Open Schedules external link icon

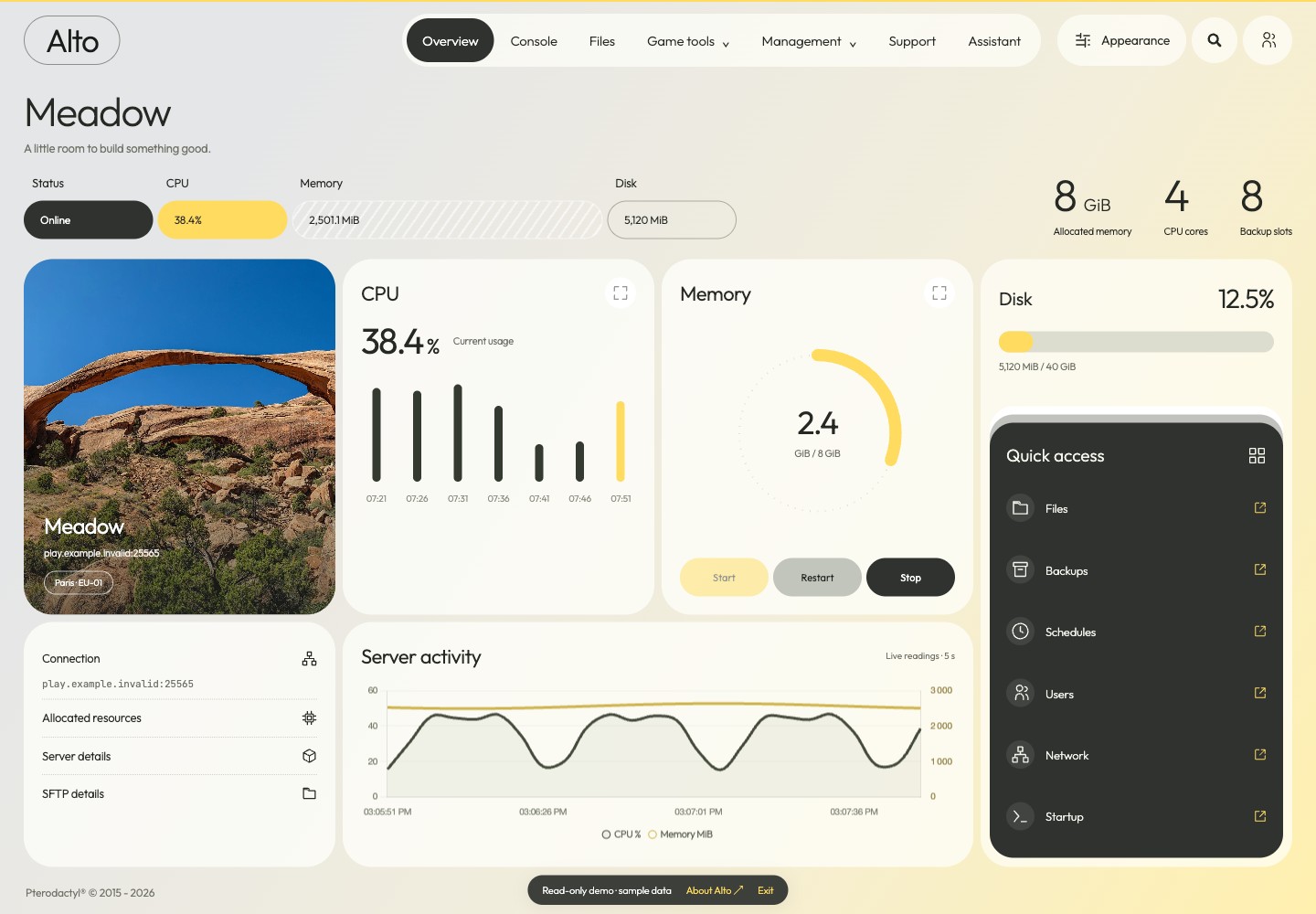pos(1260,631)
